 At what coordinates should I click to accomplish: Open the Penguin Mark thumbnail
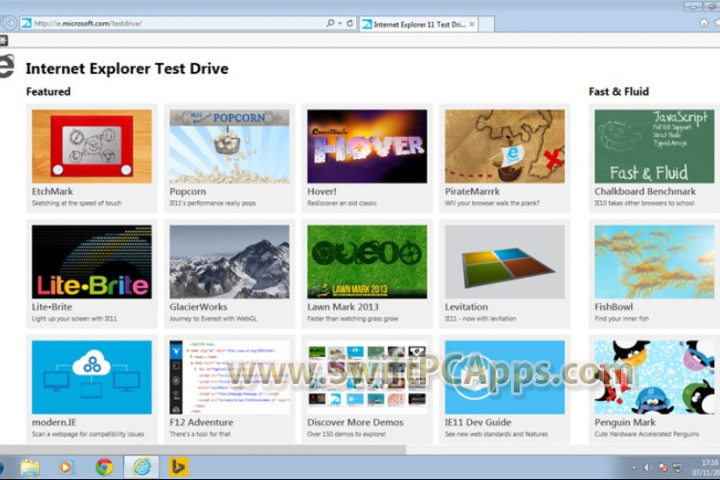tap(654, 377)
